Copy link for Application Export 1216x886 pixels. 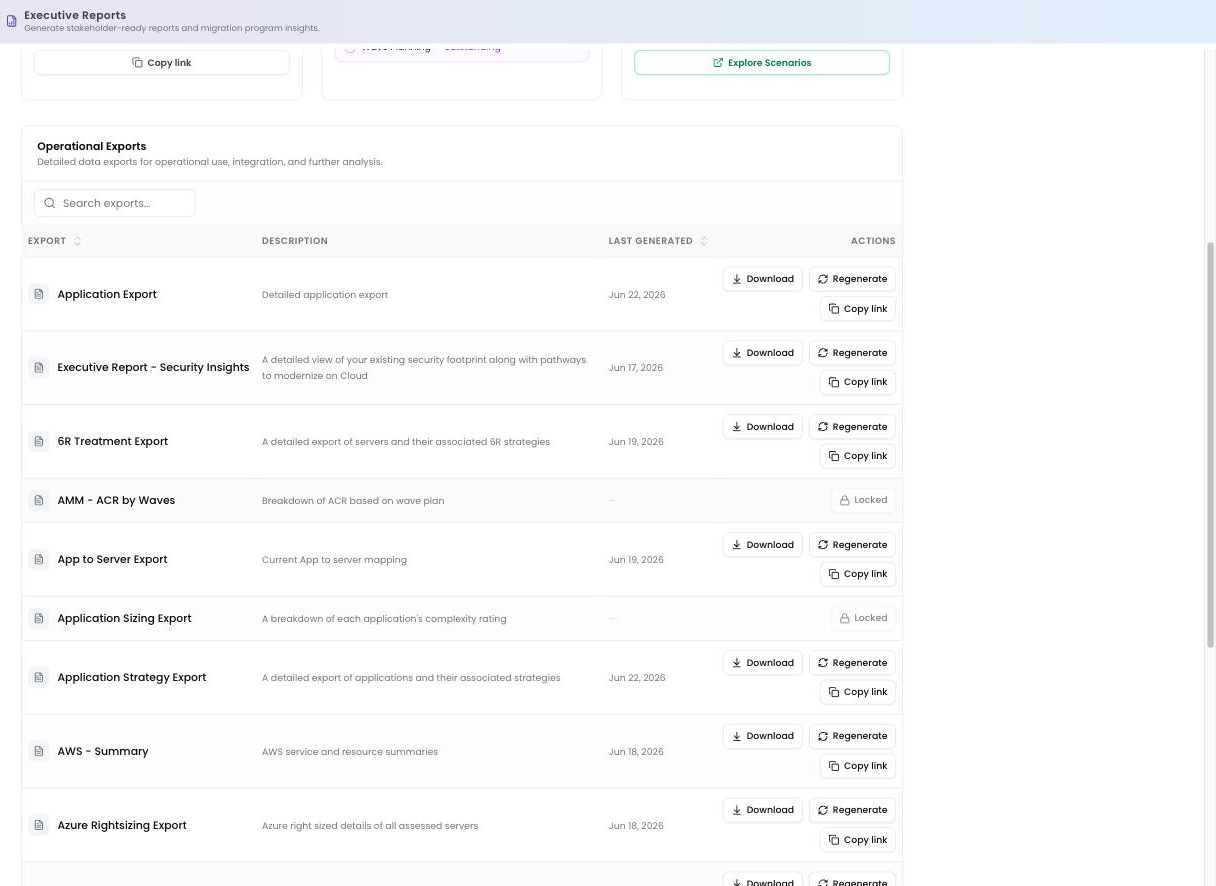[858, 309]
